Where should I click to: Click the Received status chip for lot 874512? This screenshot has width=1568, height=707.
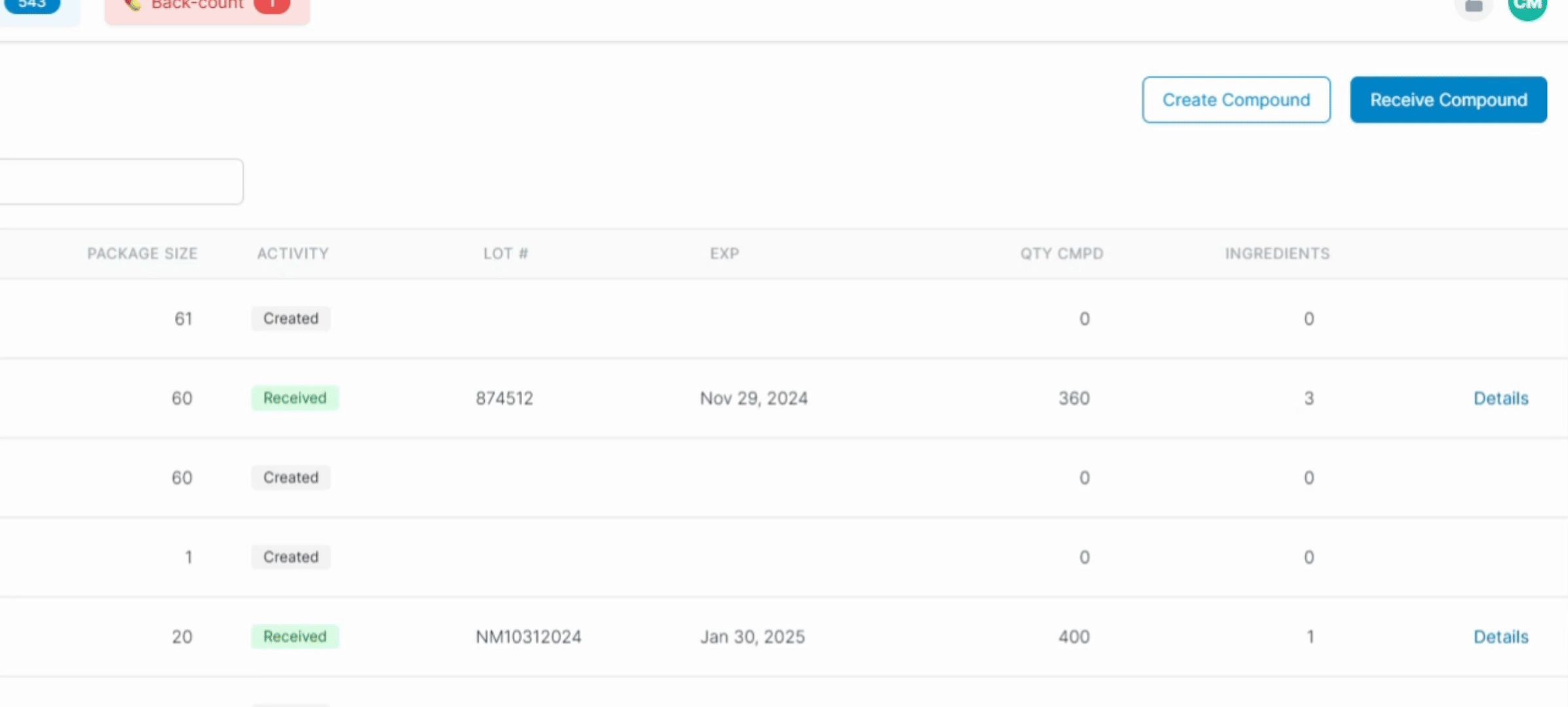point(295,398)
